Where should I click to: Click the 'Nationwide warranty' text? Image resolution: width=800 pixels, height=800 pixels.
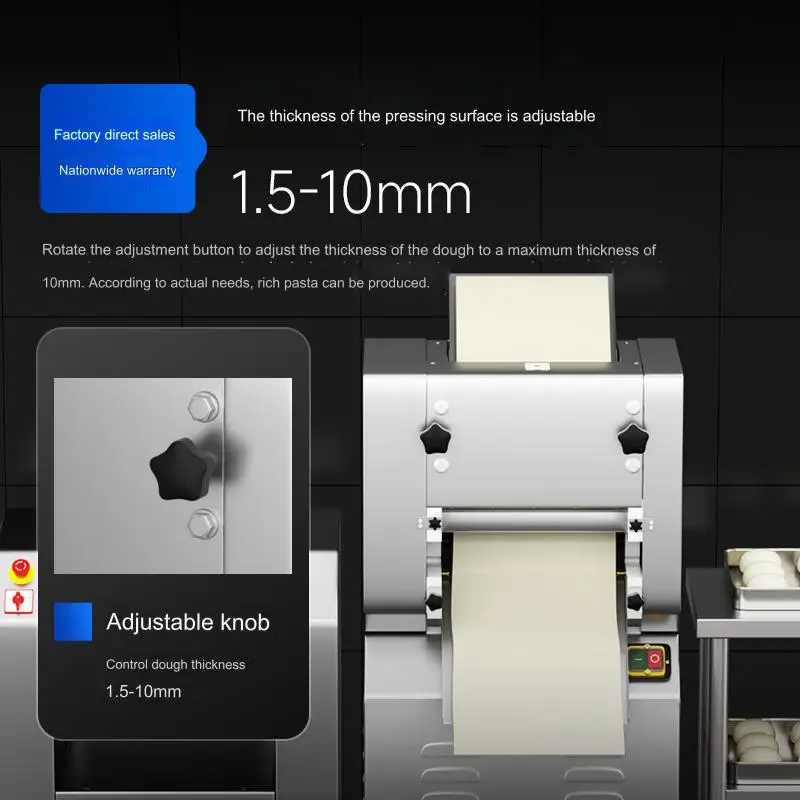[x=117, y=170]
